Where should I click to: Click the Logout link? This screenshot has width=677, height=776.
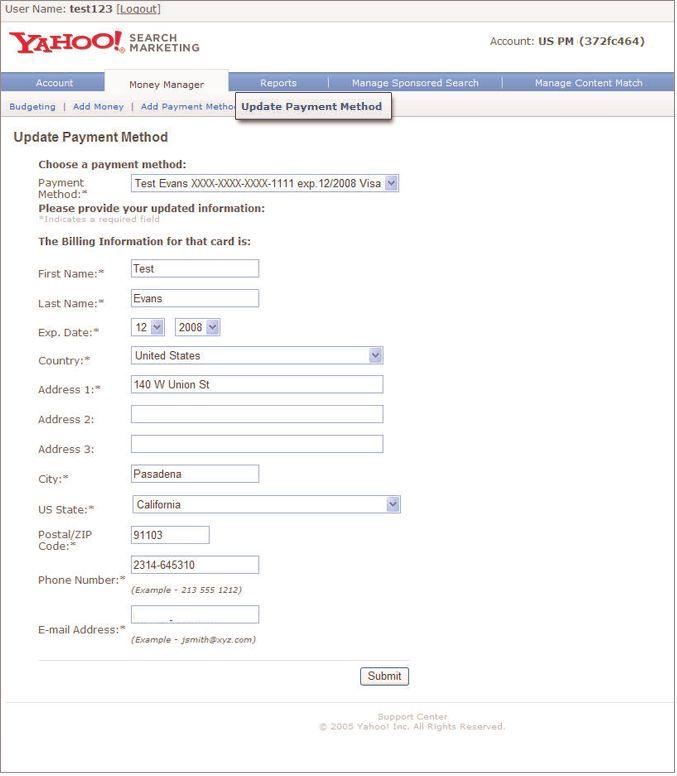tap(139, 9)
